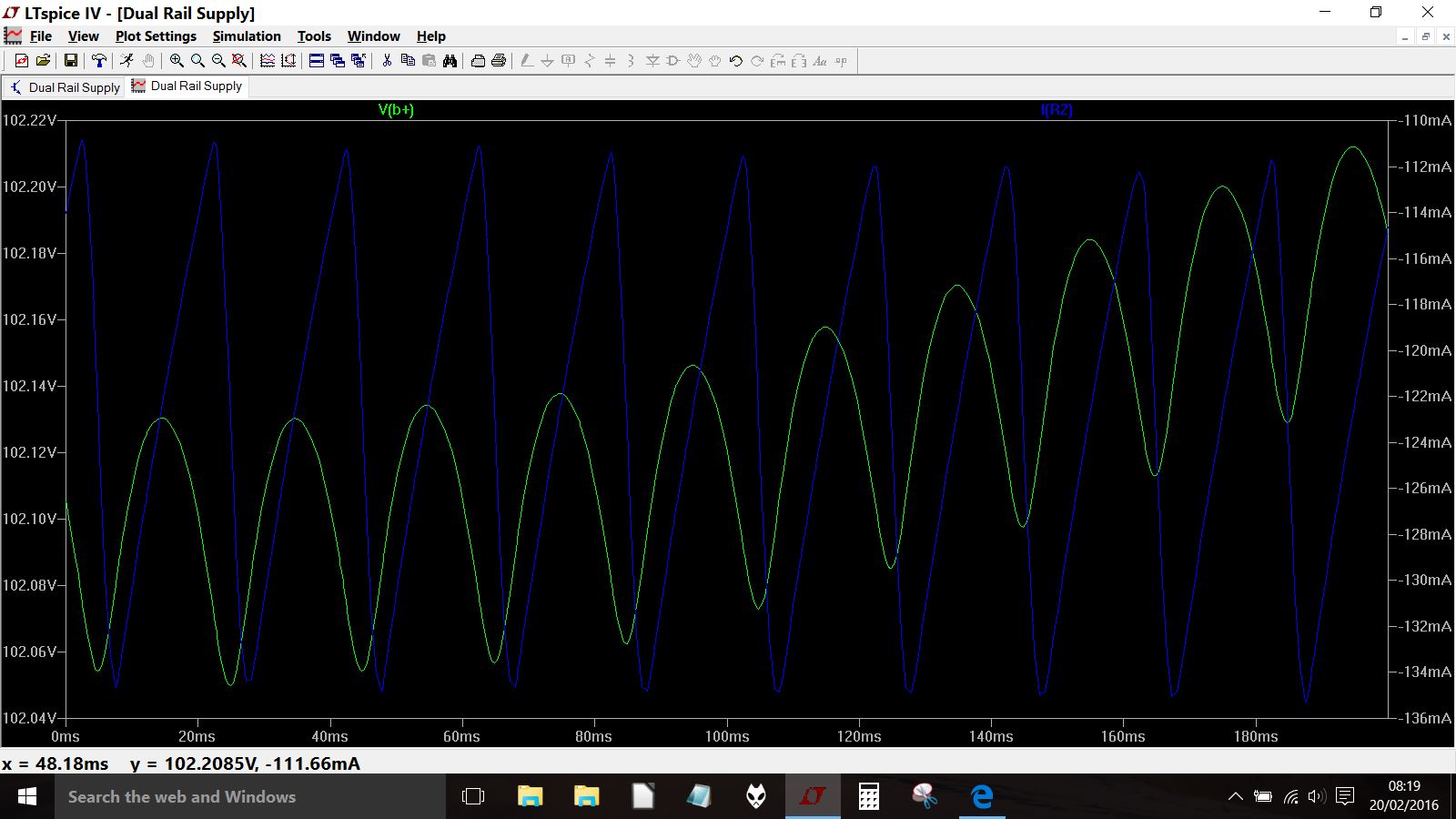Click the SPICE directive .op icon
Screen dimensions: 1456x819
841,61
